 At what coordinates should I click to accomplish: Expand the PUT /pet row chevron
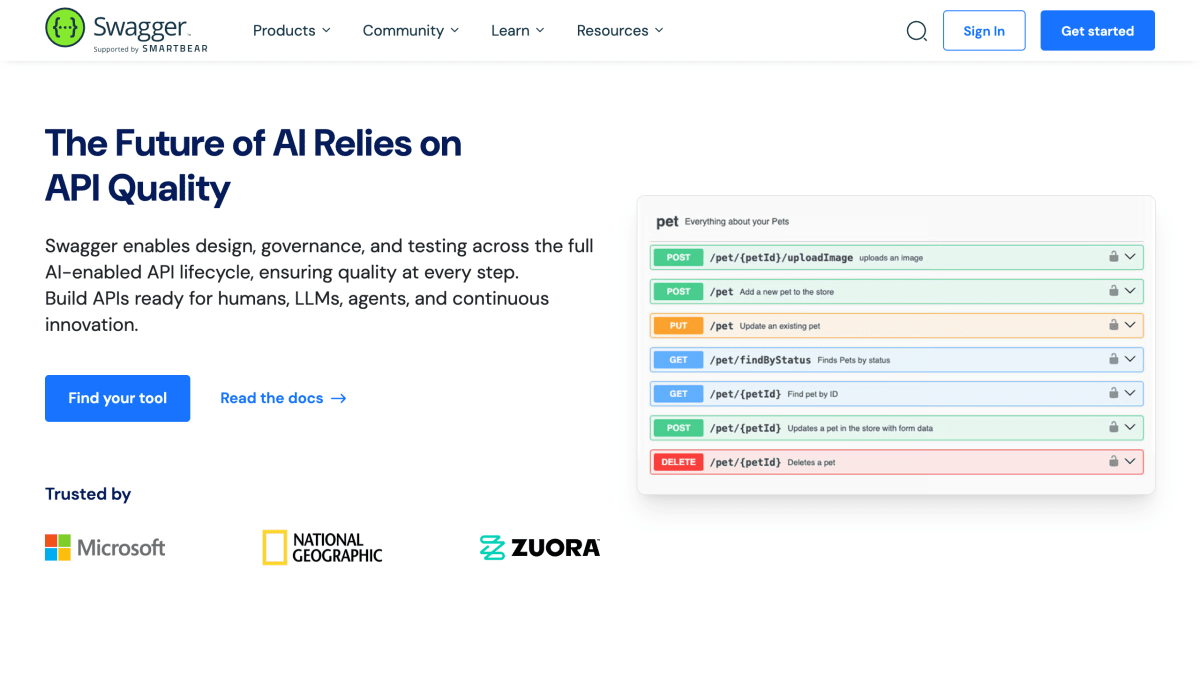coord(1130,325)
